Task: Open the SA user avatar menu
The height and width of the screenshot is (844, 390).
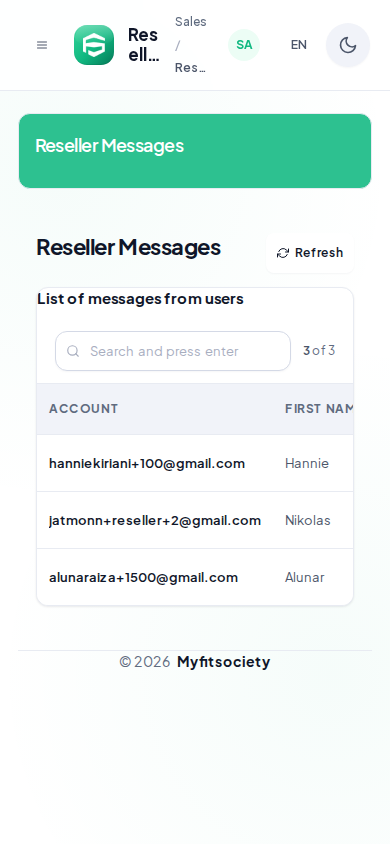Action: coord(244,45)
